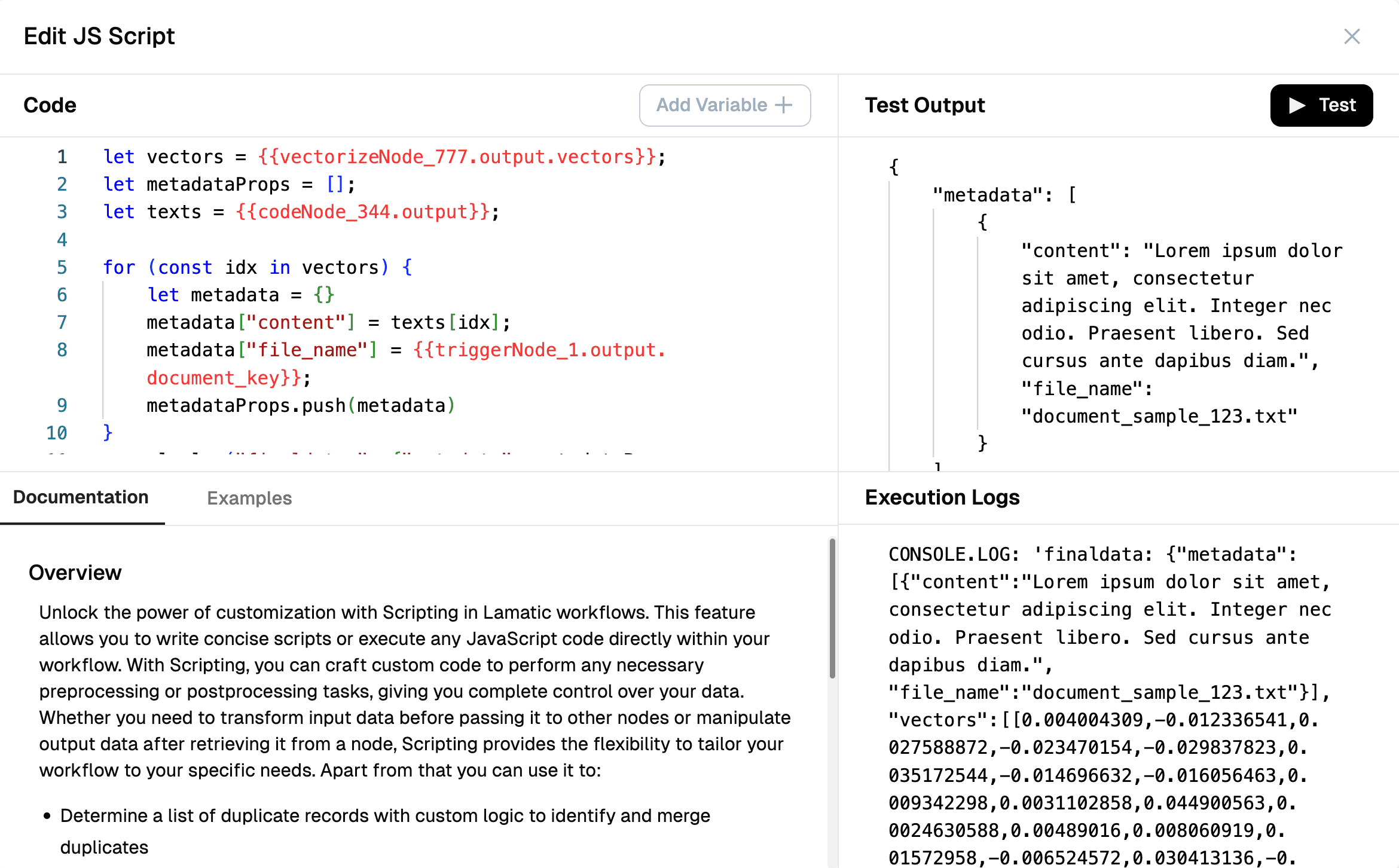Click the Test button

coord(1321,105)
